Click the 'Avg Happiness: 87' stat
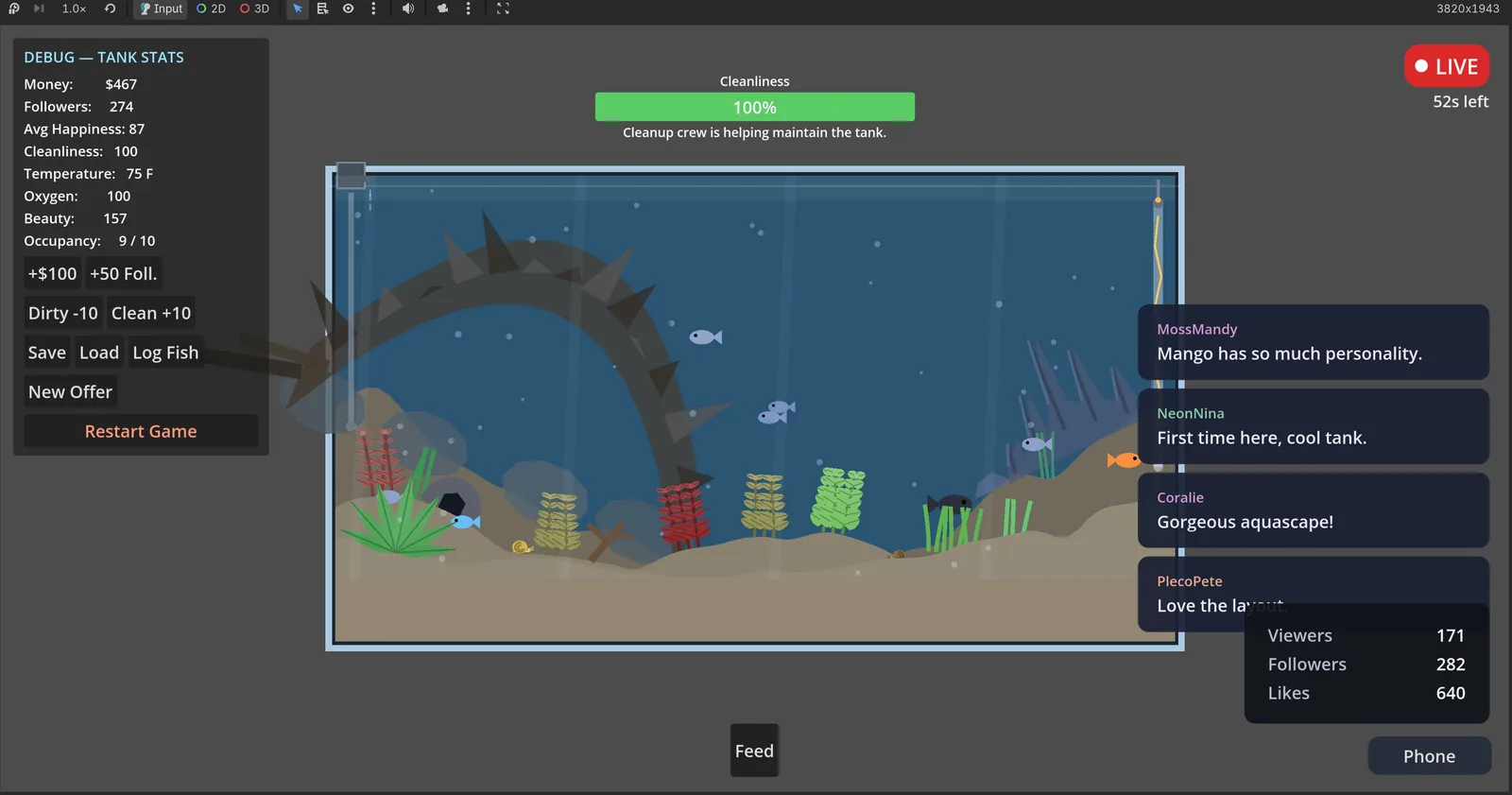The height and width of the screenshot is (795, 1512). [x=84, y=130]
